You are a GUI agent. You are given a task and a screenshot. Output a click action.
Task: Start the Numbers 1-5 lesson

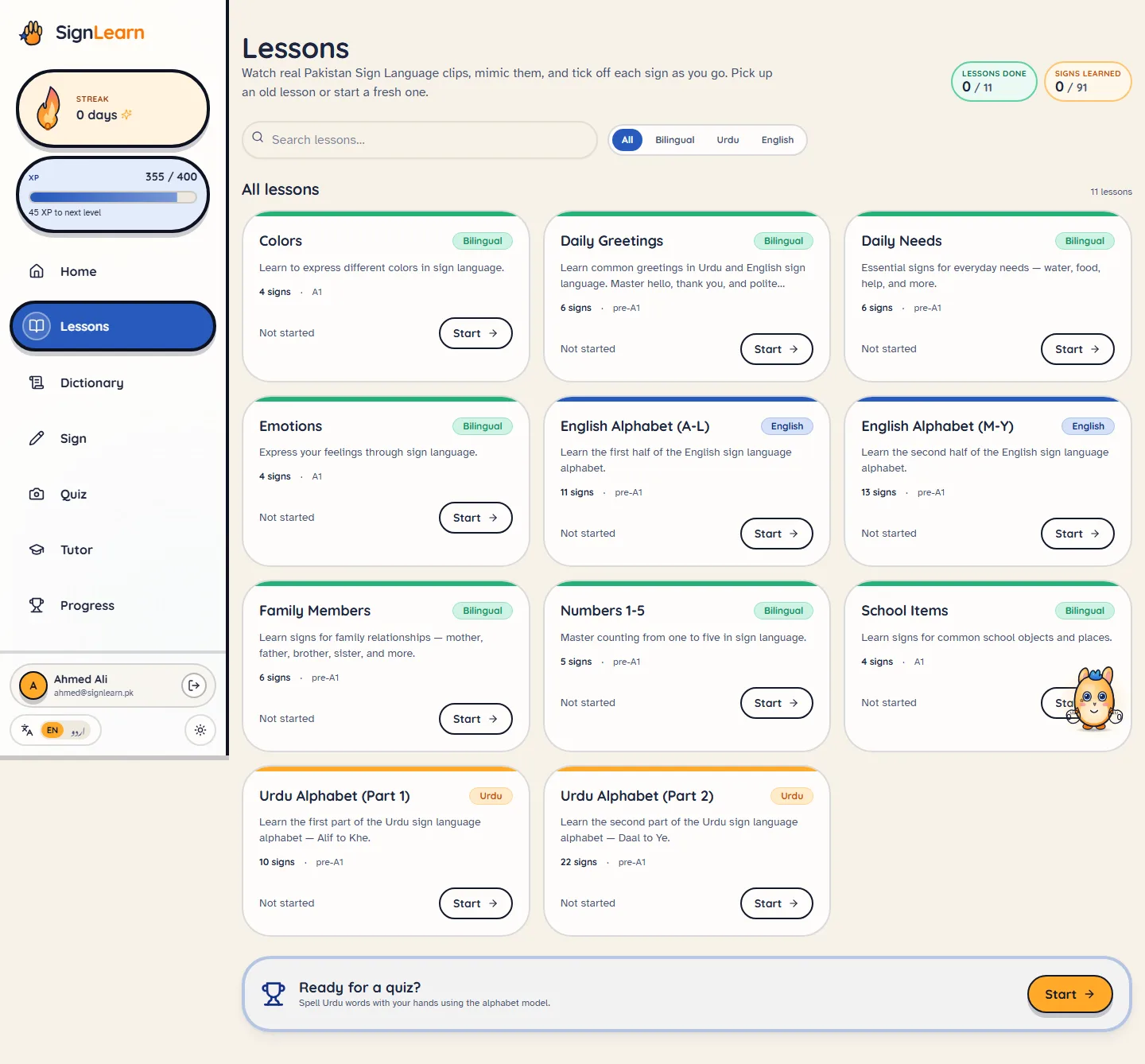click(x=776, y=703)
